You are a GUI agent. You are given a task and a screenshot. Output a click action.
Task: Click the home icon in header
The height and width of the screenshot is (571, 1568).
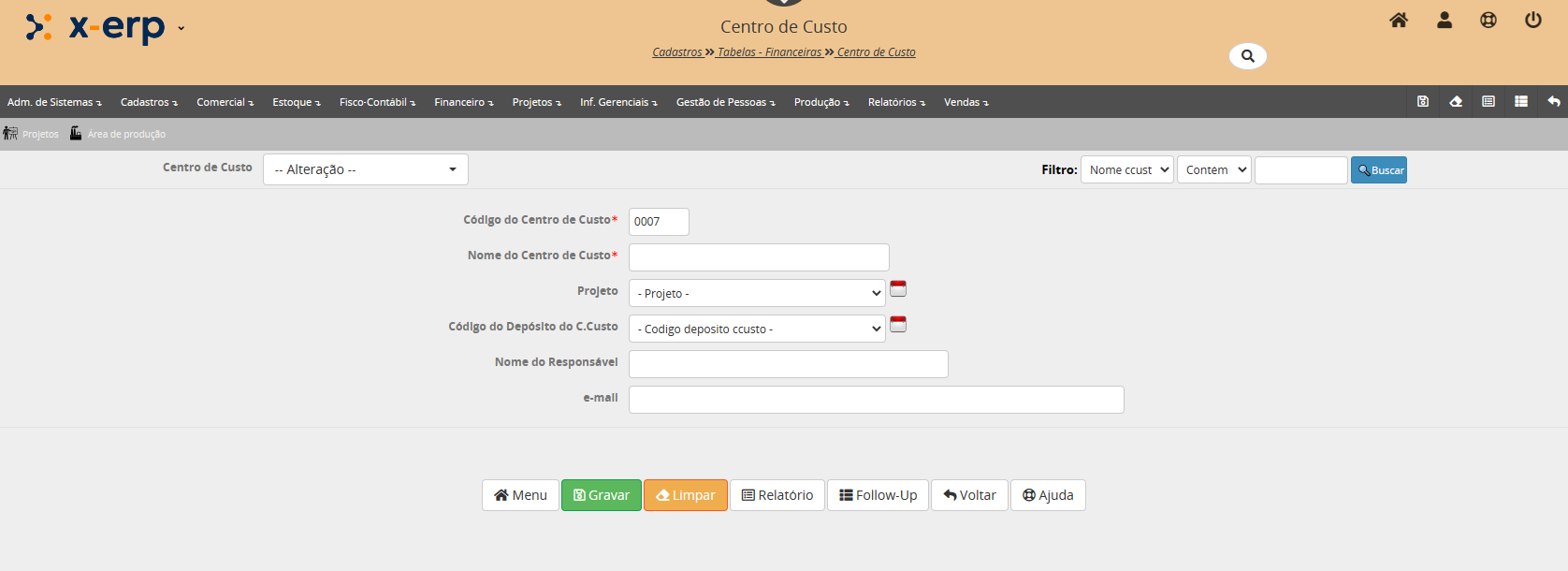(x=1398, y=20)
